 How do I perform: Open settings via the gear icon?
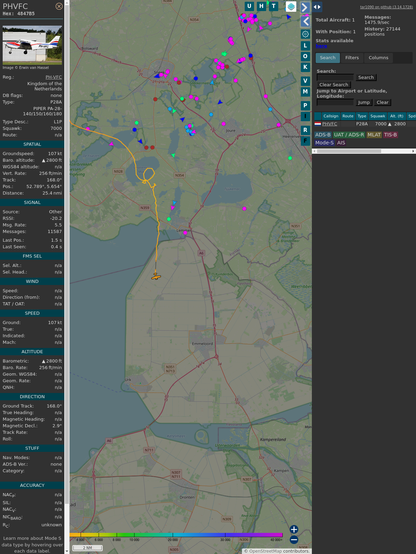coord(305,34)
